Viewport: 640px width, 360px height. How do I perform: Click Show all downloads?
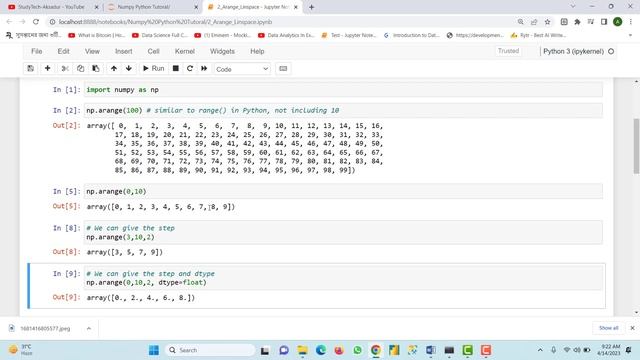[x=608, y=328]
